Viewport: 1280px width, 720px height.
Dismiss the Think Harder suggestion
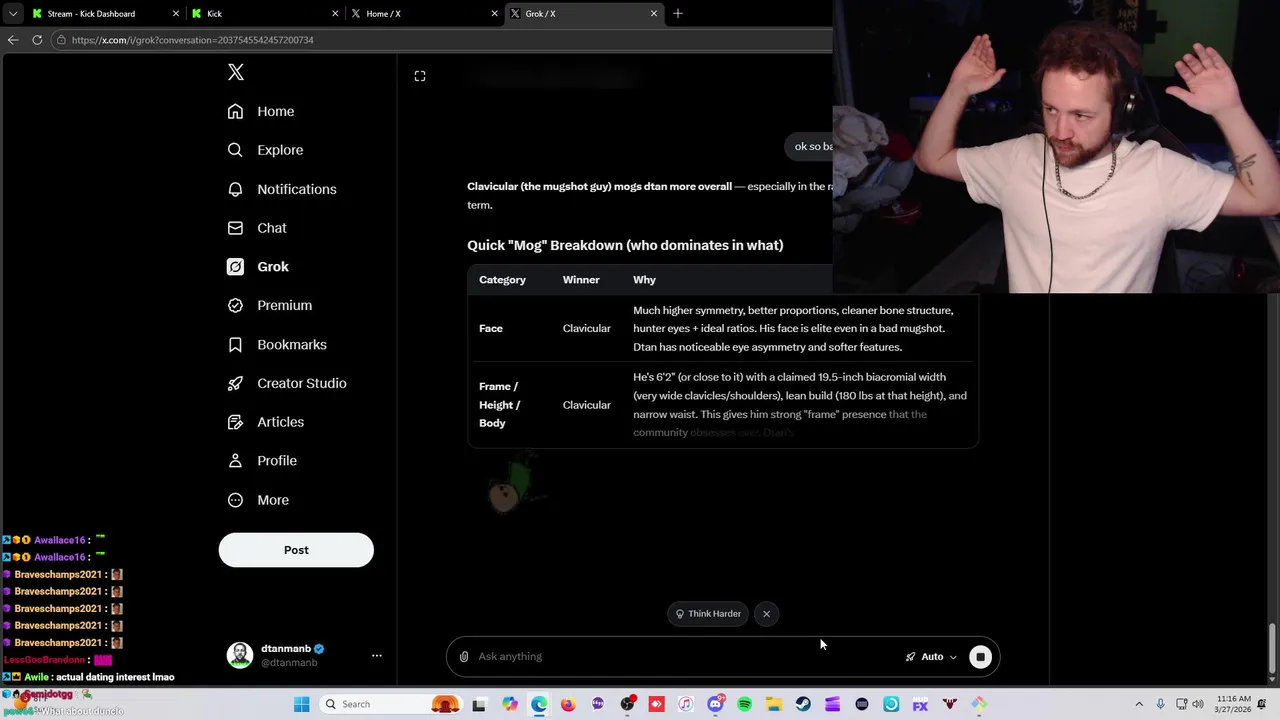pos(766,614)
